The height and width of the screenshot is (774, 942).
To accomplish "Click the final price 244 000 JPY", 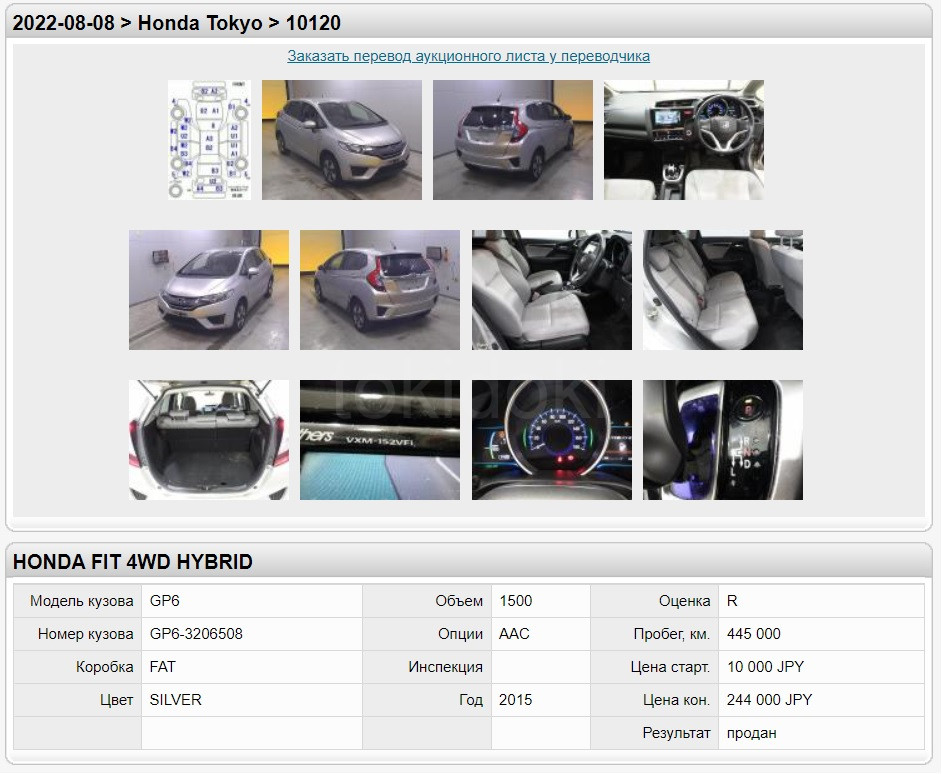I will [x=770, y=700].
